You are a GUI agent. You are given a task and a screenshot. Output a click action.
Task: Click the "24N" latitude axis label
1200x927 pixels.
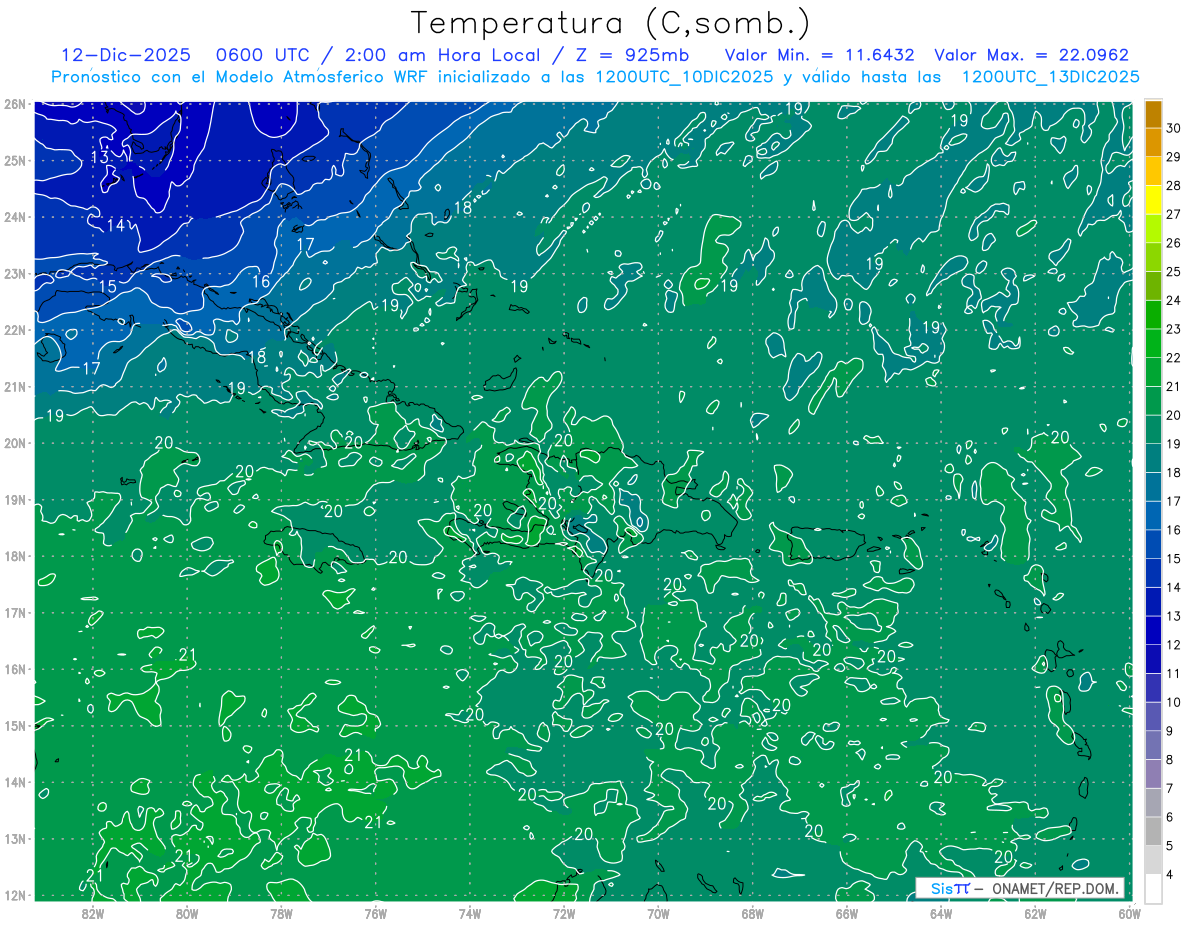(x=15, y=217)
